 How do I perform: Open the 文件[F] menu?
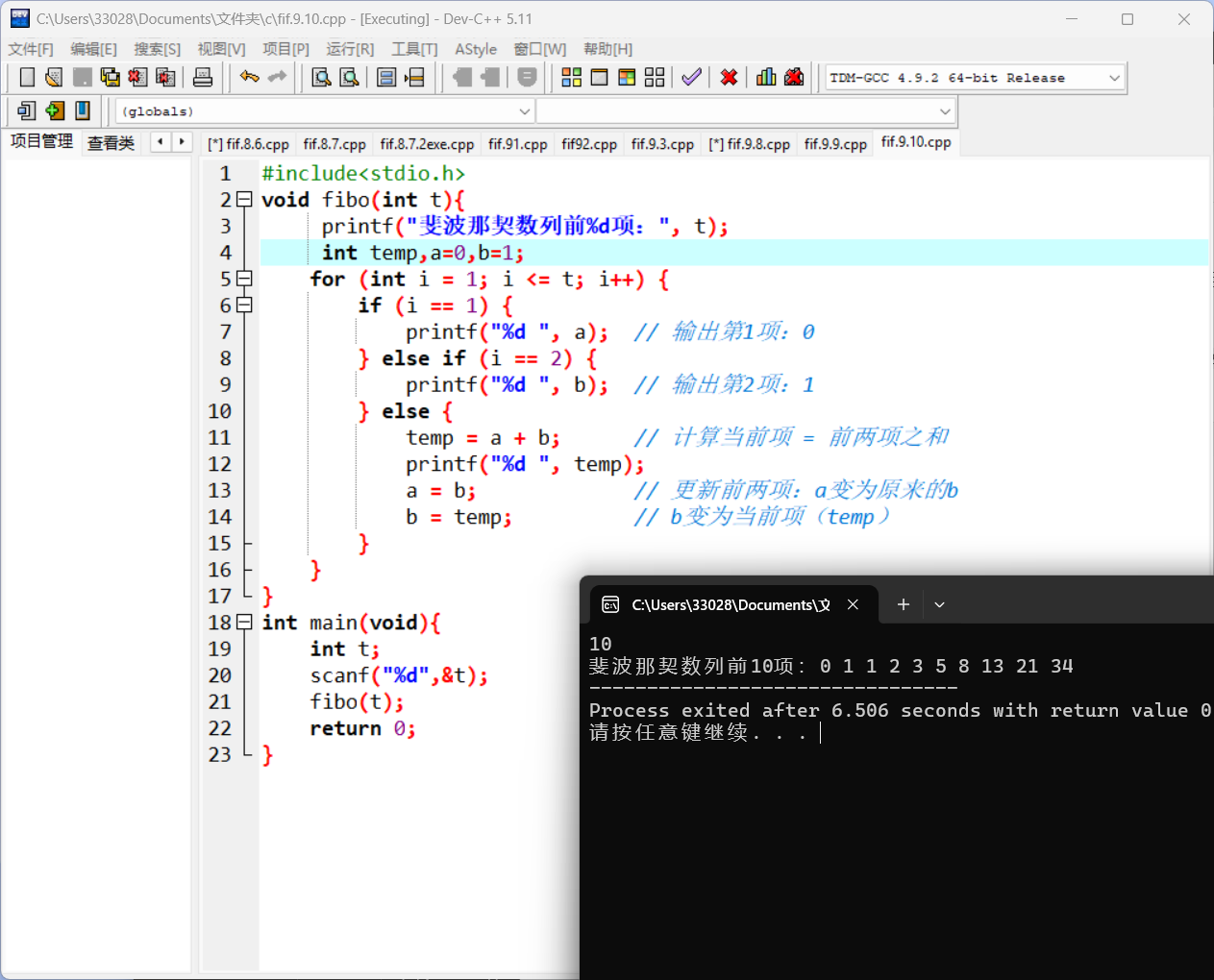(x=31, y=49)
